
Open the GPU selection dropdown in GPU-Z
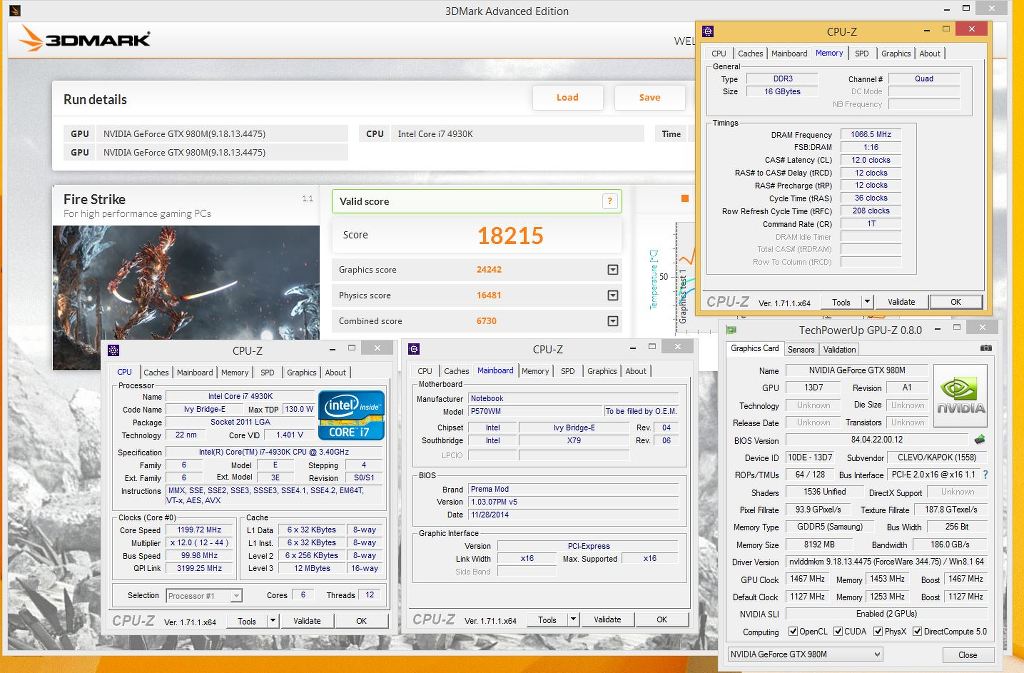(x=806, y=654)
